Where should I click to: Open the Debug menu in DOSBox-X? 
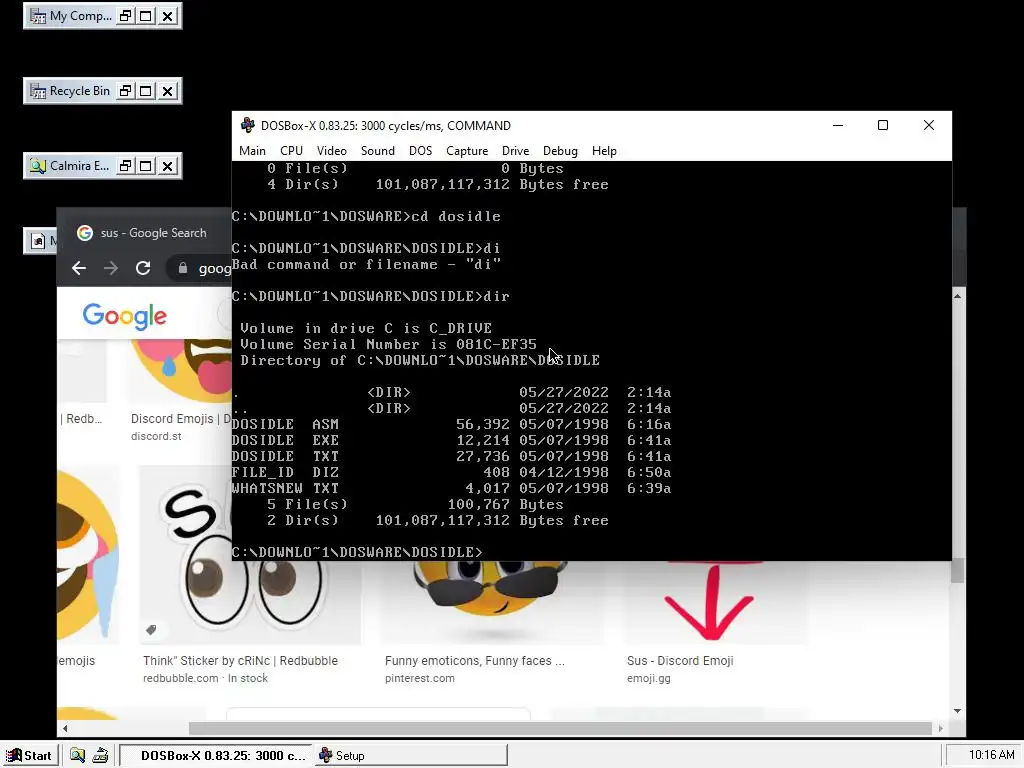coord(560,151)
